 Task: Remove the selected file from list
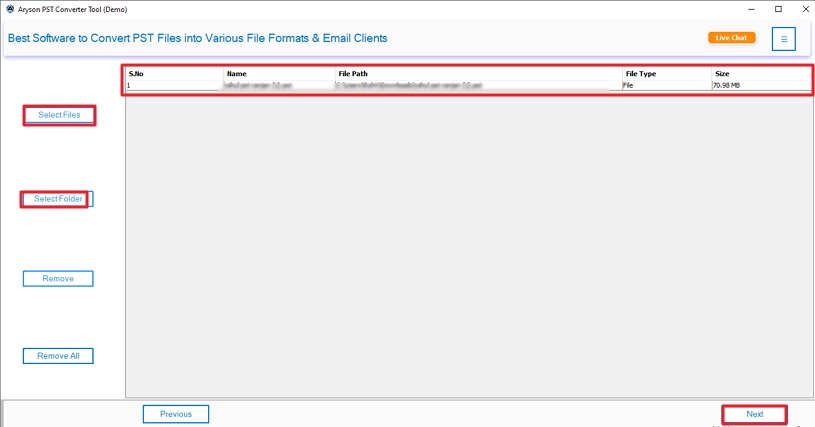tap(58, 278)
